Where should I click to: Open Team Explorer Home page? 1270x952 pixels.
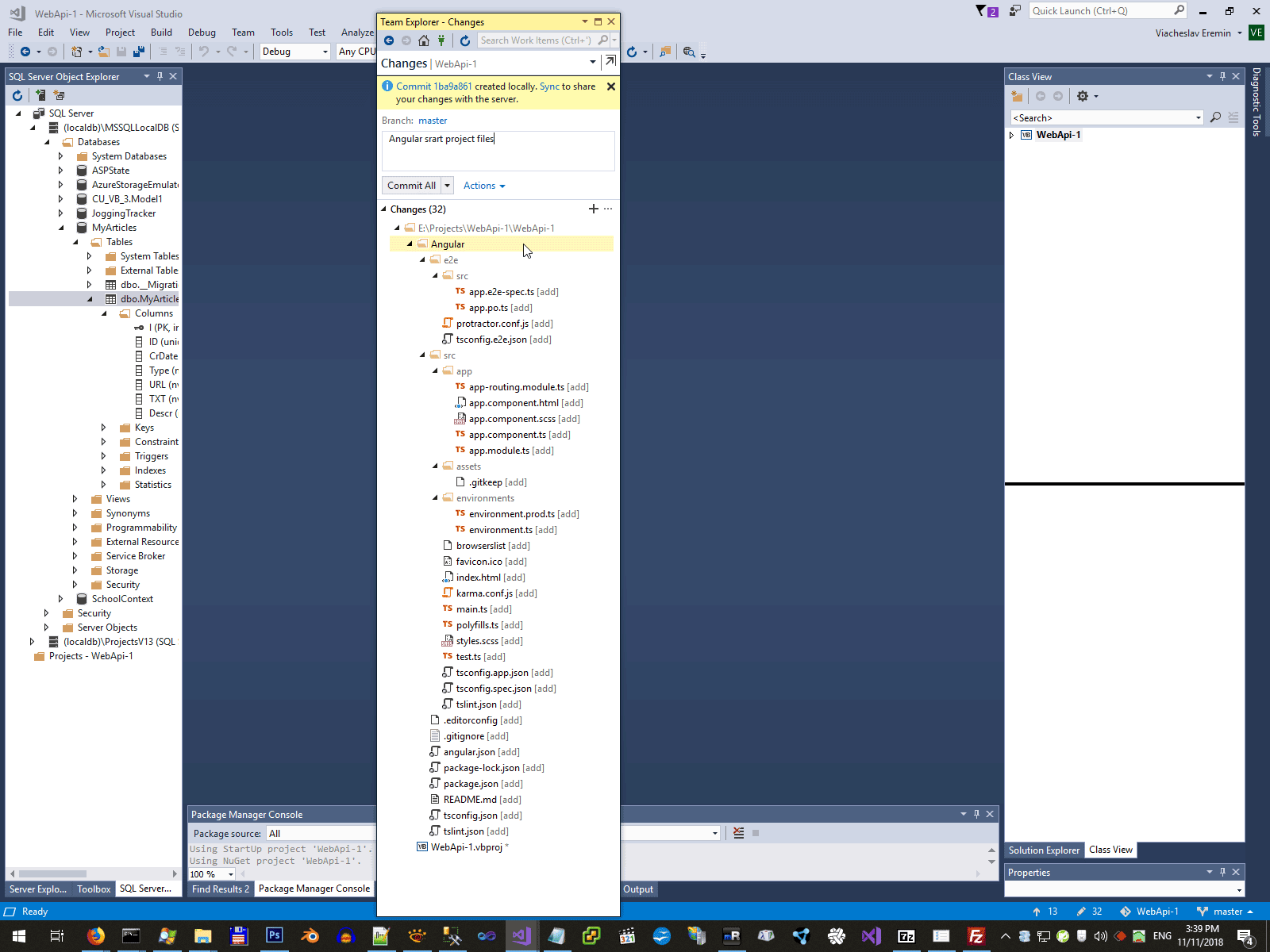click(x=424, y=40)
